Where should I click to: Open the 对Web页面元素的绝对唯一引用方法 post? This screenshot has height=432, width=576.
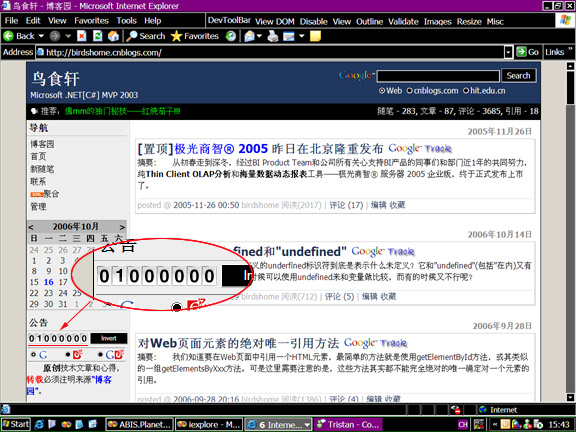tap(238, 343)
